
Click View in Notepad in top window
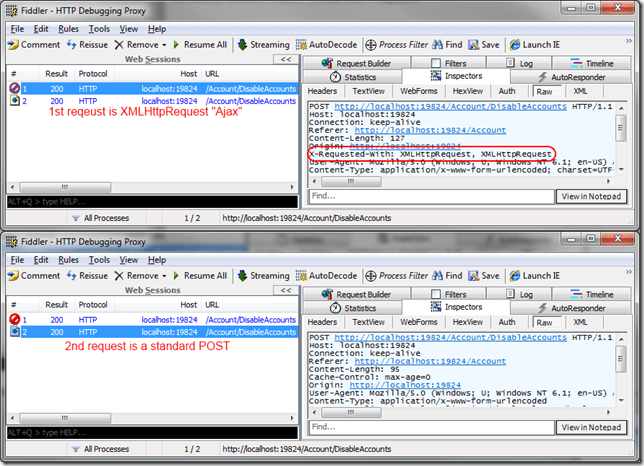[591, 197]
